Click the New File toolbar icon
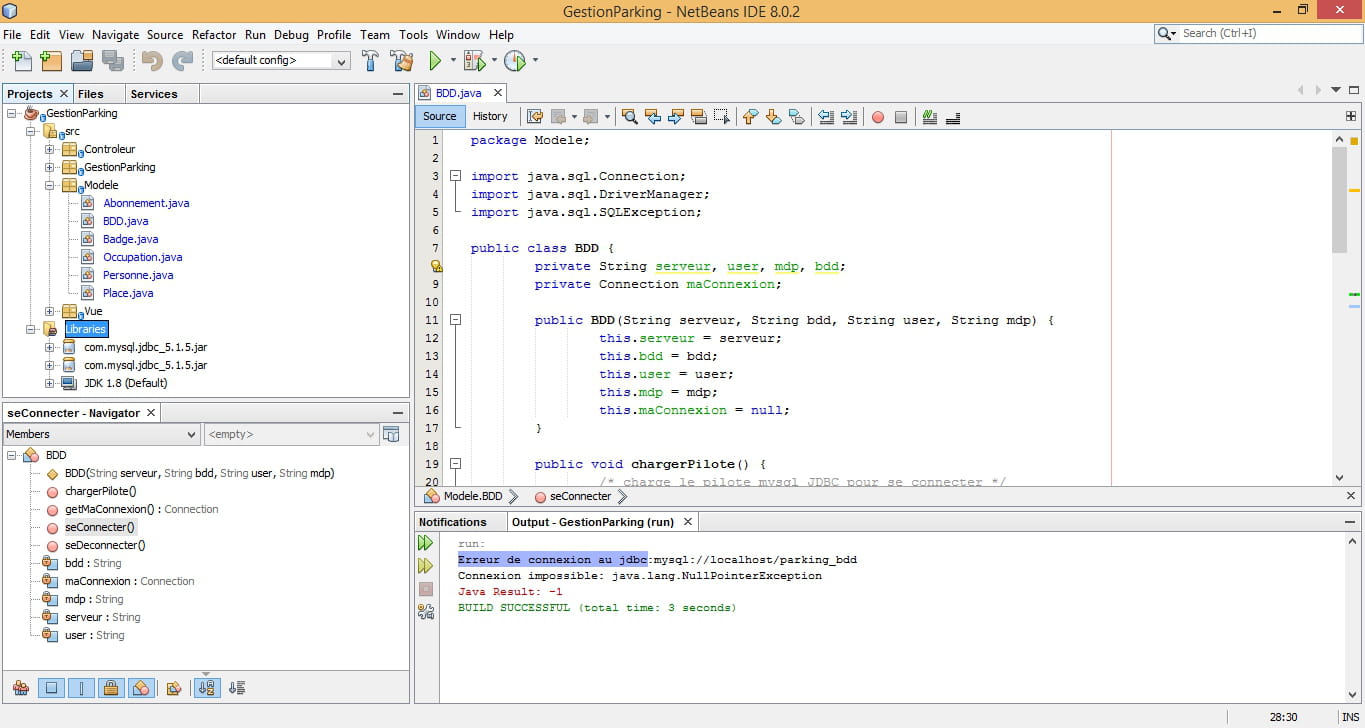 pyautogui.click(x=20, y=61)
